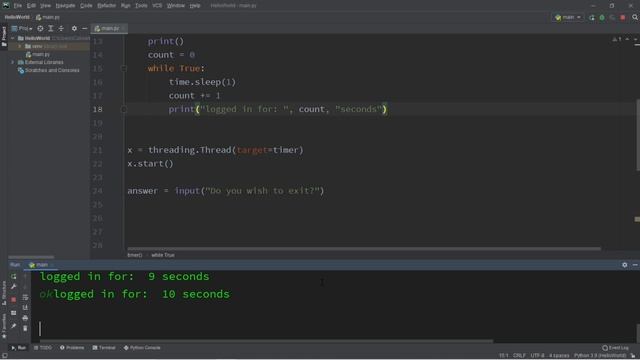
Task: Toggle the Project side tool tab
Action: pos(4,36)
